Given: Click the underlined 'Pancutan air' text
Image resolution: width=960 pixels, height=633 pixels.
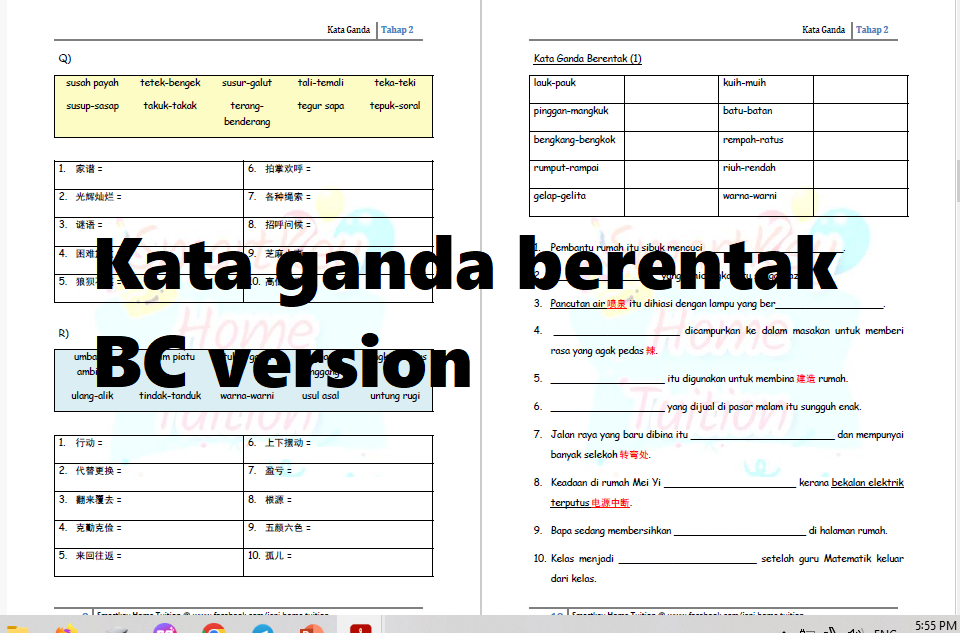Looking at the screenshot, I should click(x=577, y=303).
